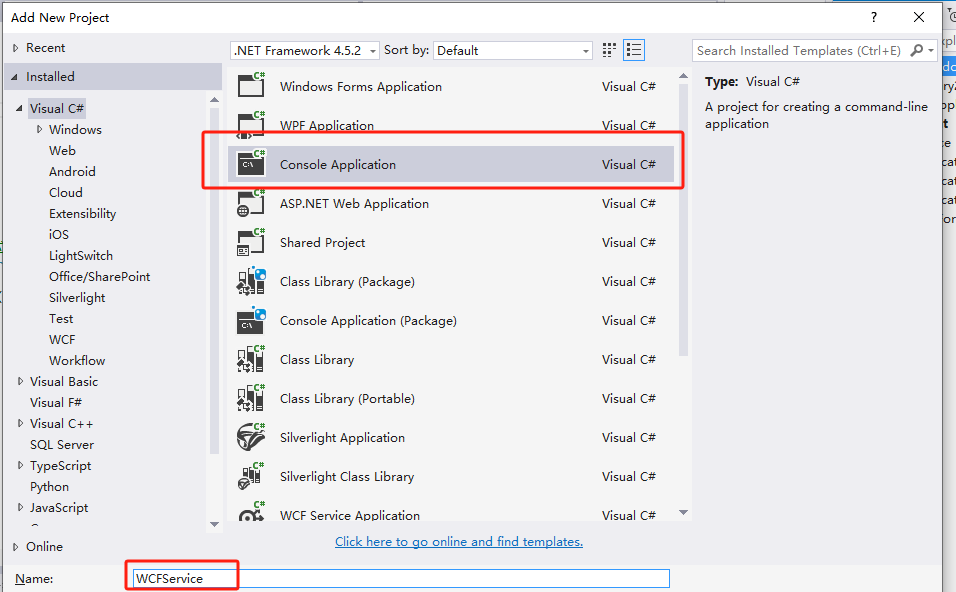Screen dimensions: 956x592
Task: Switch to medium icons list view
Action: point(634,50)
